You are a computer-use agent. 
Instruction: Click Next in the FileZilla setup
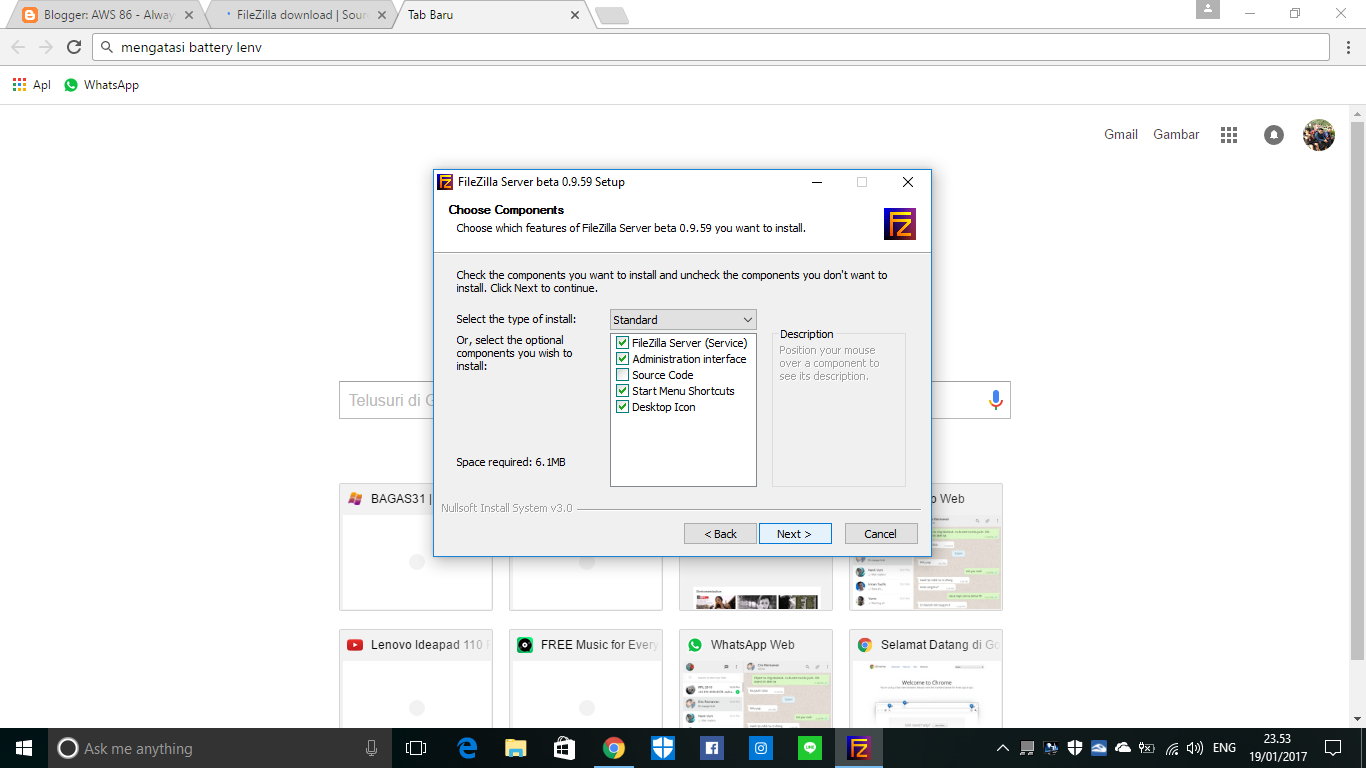pos(795,534)
